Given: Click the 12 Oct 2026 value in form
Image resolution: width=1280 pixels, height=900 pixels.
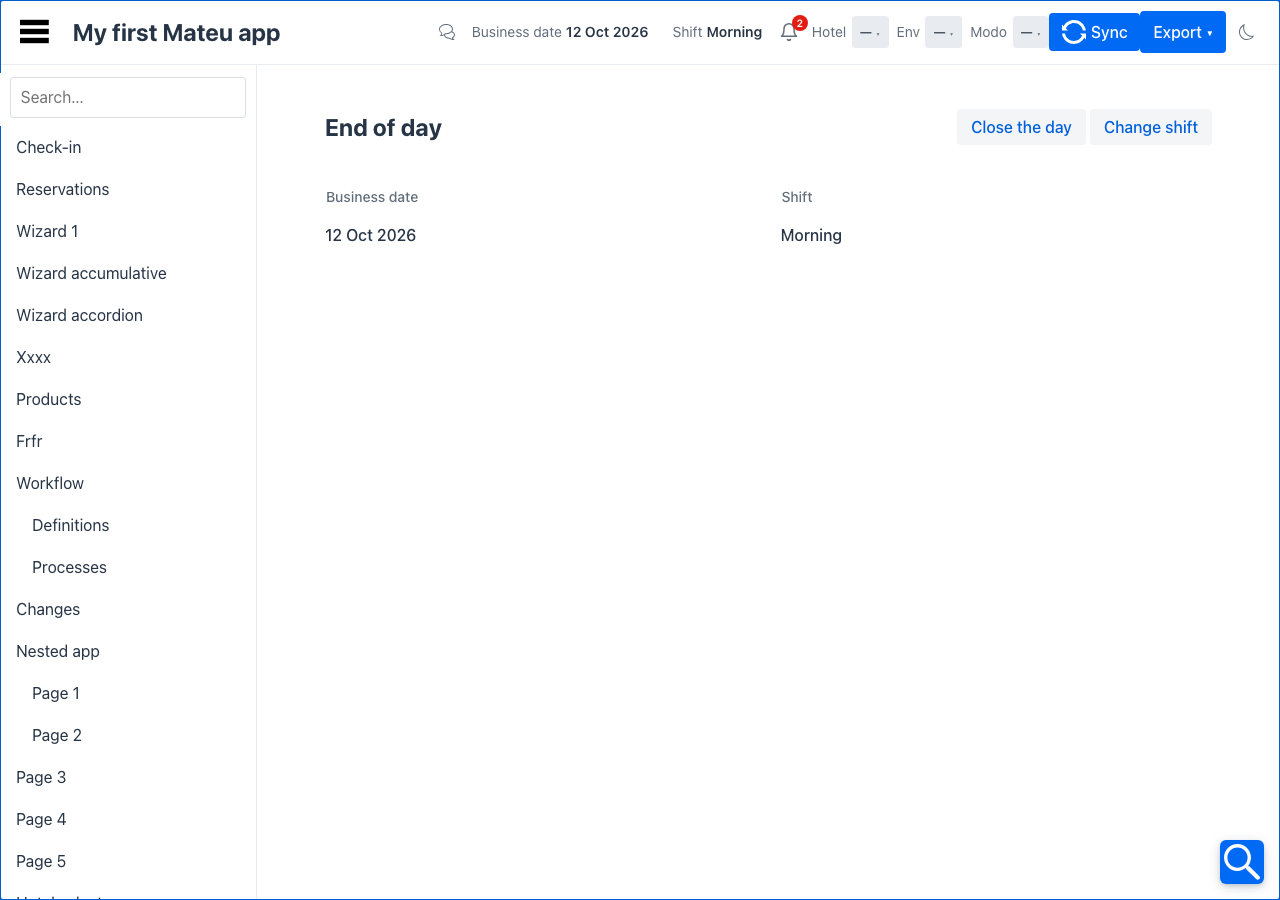Looking at the screenshot, I should (370, 235).
